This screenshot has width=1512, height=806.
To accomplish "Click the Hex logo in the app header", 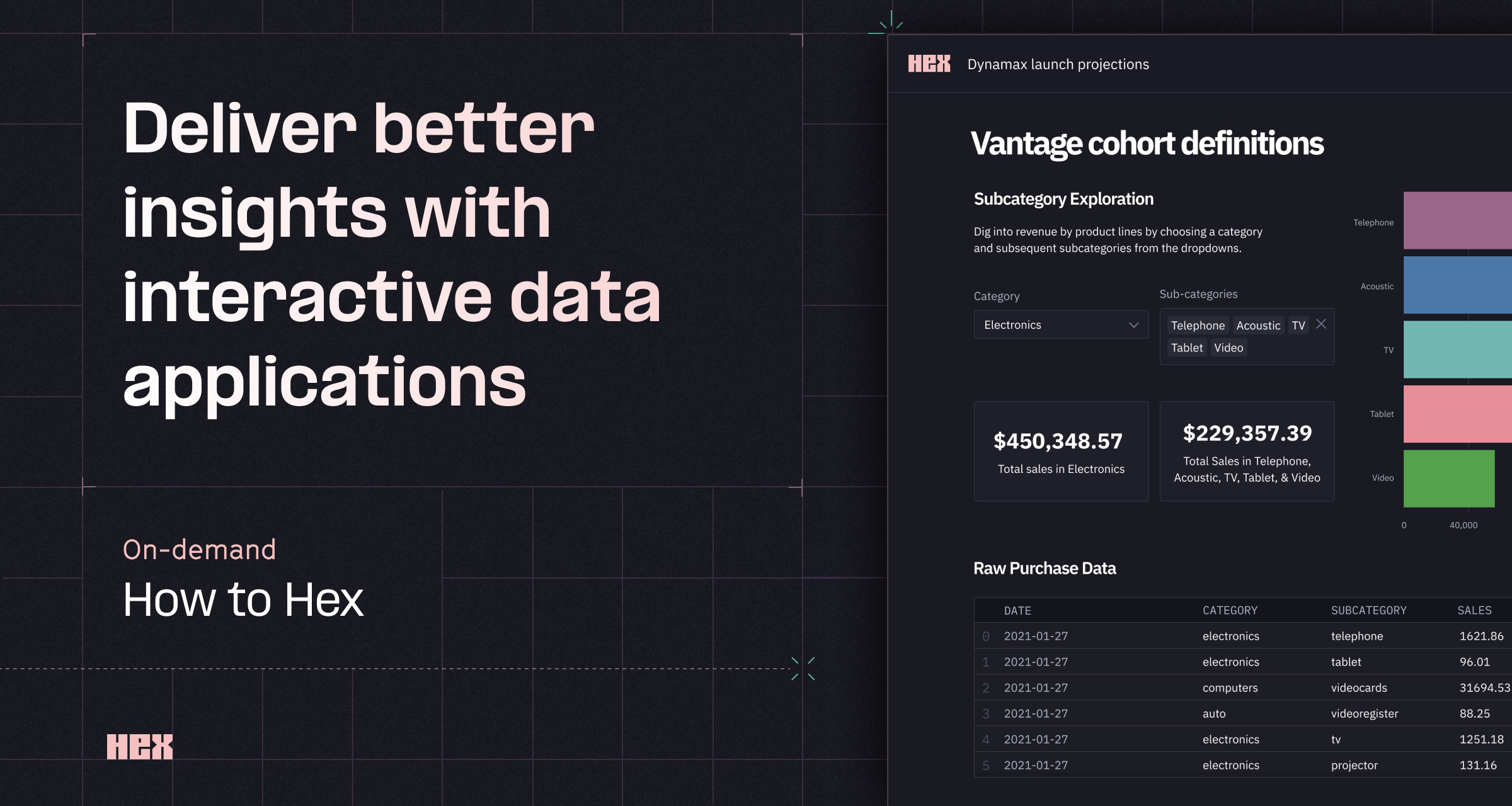I will (x=929, y=64).
